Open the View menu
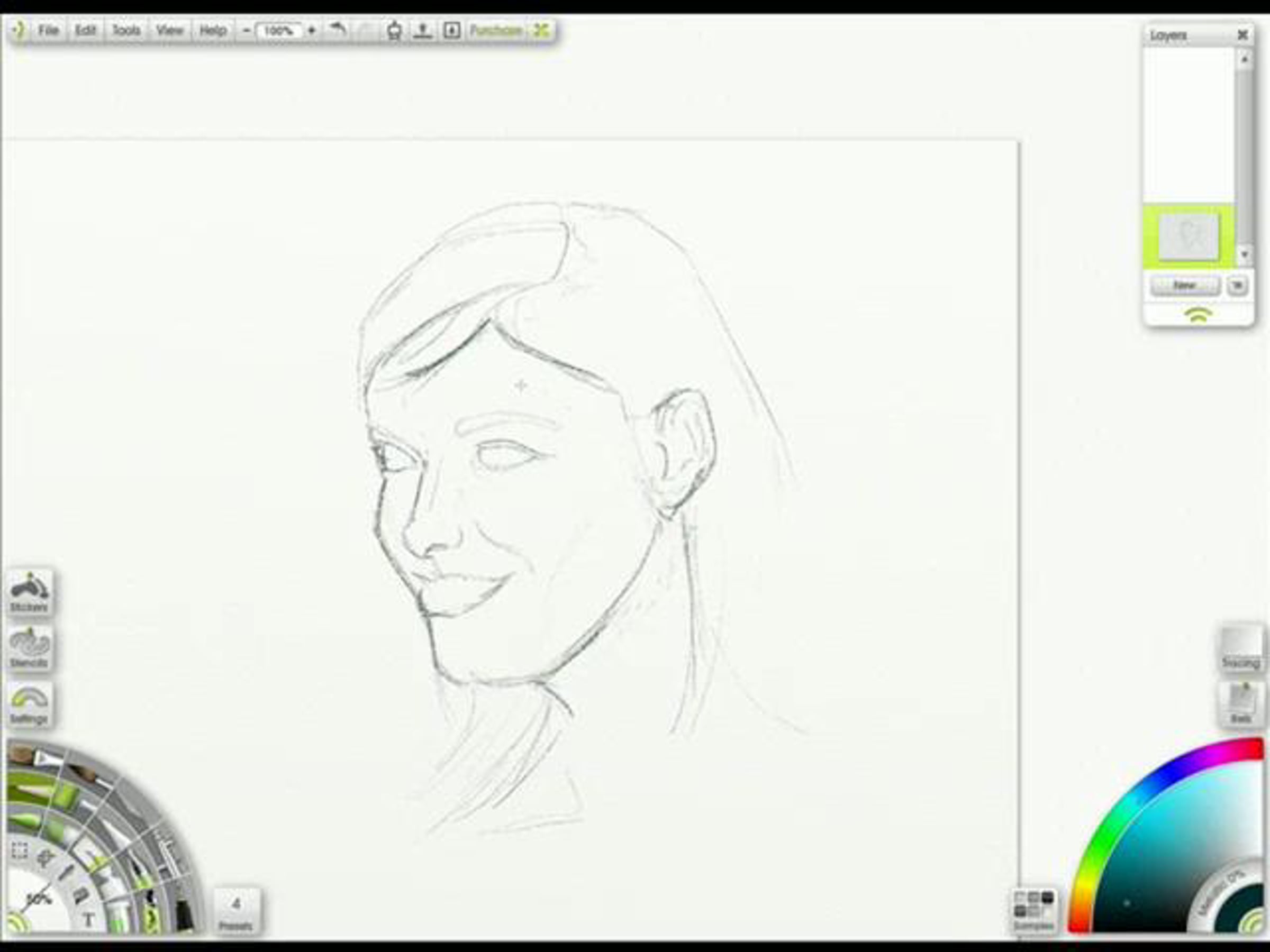 (x=169, y=30)
